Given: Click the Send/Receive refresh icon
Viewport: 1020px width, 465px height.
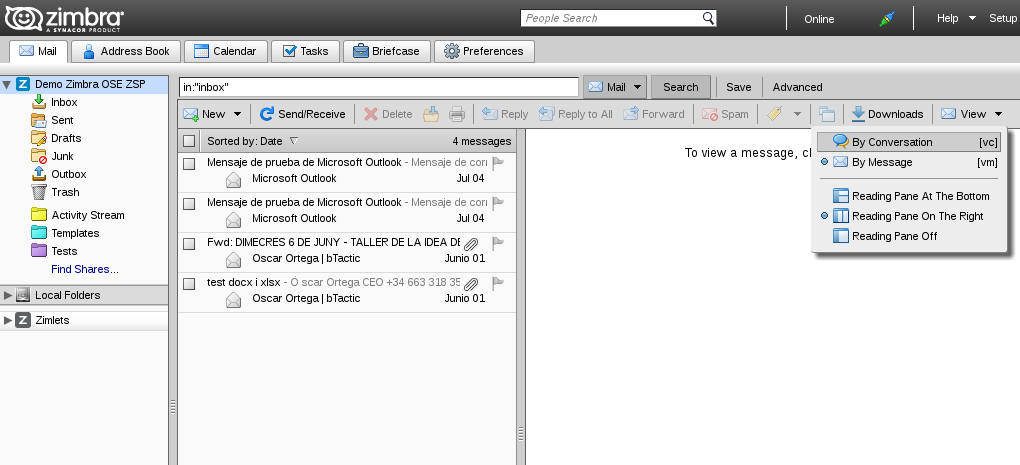Looking at the screenshot, I should coord(267,114).
